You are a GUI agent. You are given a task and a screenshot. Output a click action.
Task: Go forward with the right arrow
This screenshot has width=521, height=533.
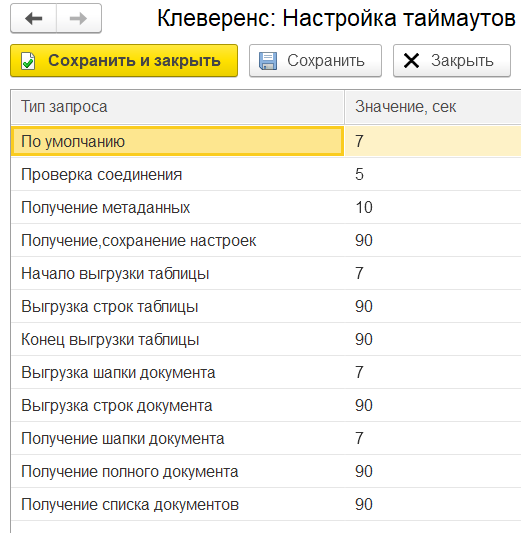pos(79,18)
